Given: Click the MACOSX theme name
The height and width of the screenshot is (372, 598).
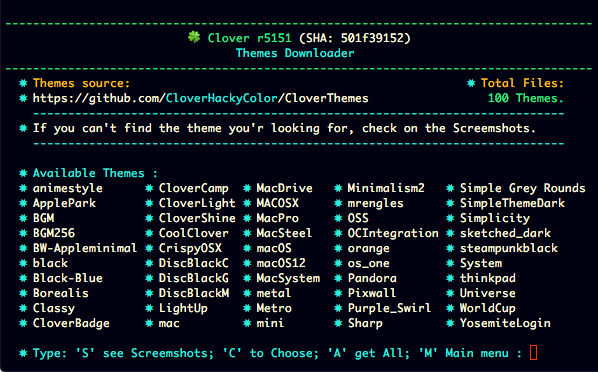Looking at the screenshot, I should 278,203.
